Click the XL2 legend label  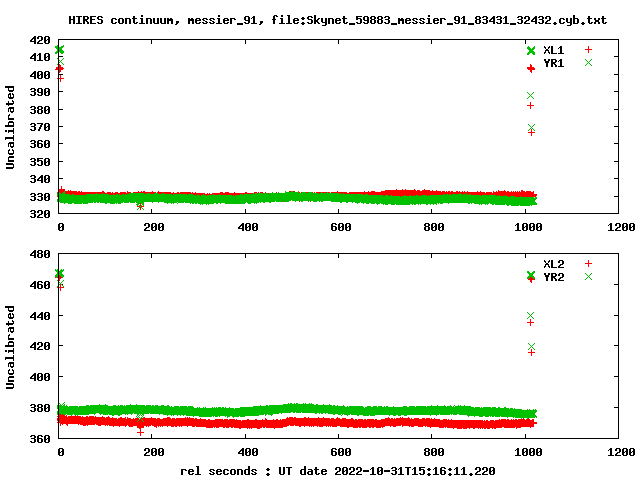[553, 264]
